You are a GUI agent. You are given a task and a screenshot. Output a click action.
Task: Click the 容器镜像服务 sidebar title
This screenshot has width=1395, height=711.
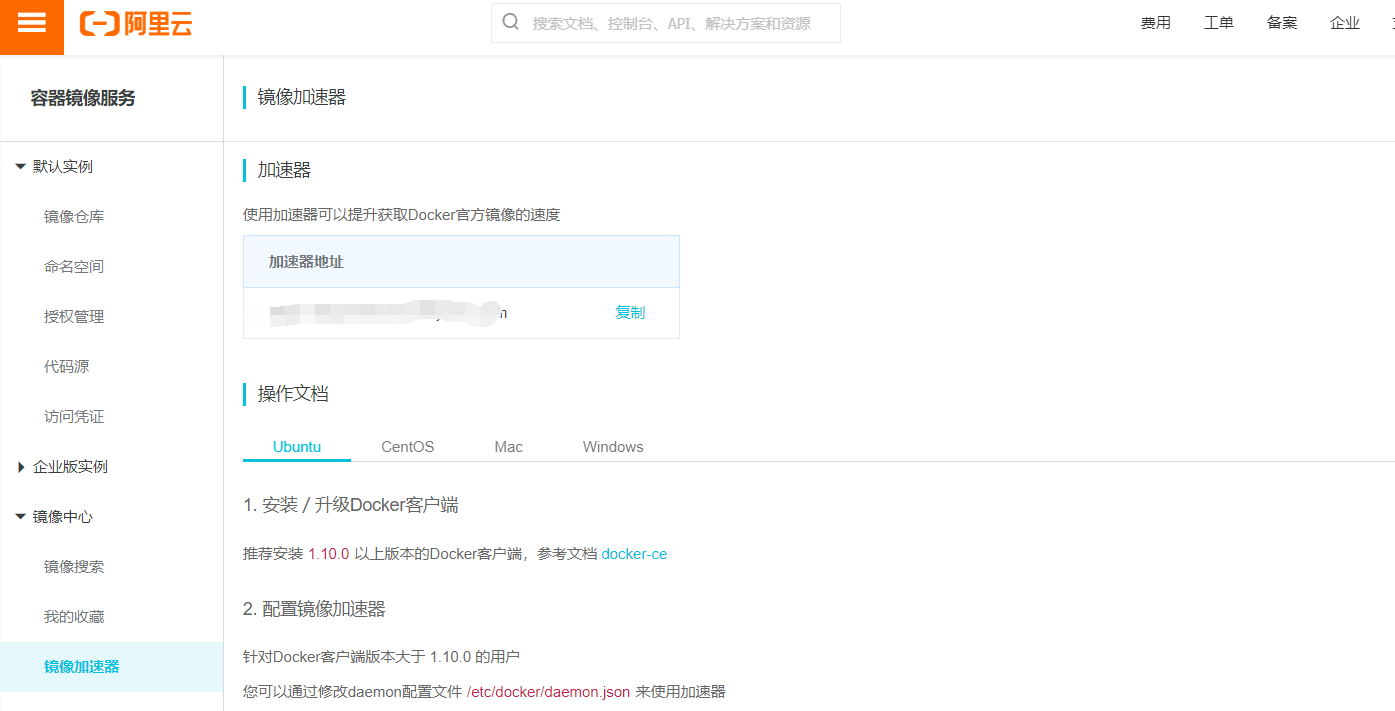pos(82,98)
